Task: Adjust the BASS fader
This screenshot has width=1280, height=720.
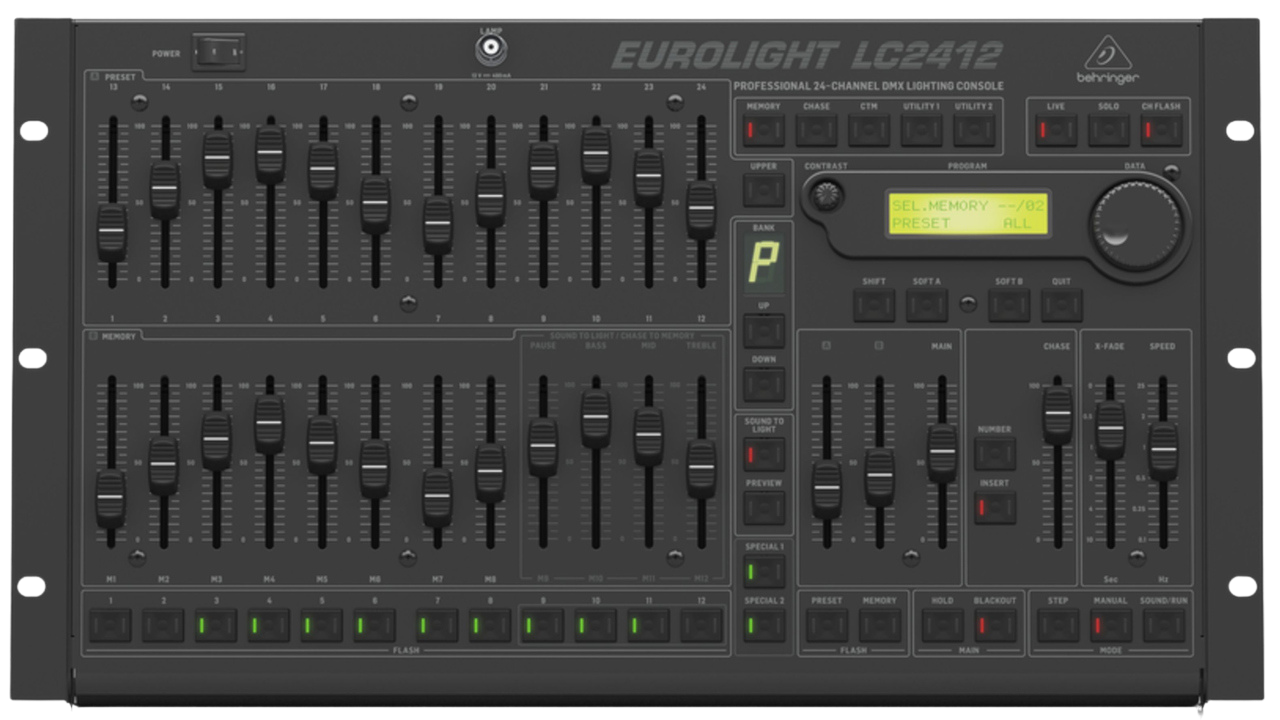Action: click(x=595, y=418)
